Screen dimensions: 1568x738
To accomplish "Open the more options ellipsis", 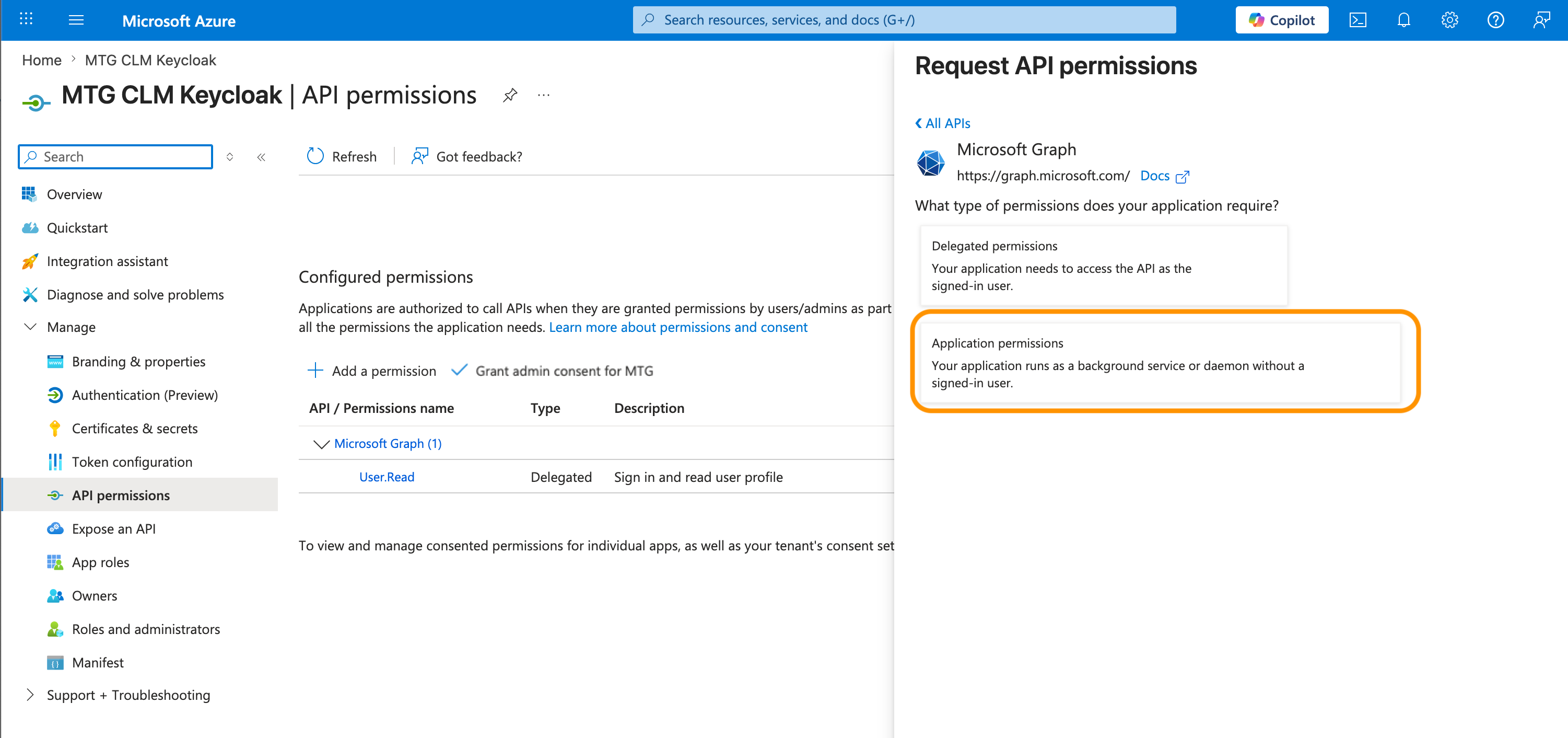I will (x=544, y=96).
